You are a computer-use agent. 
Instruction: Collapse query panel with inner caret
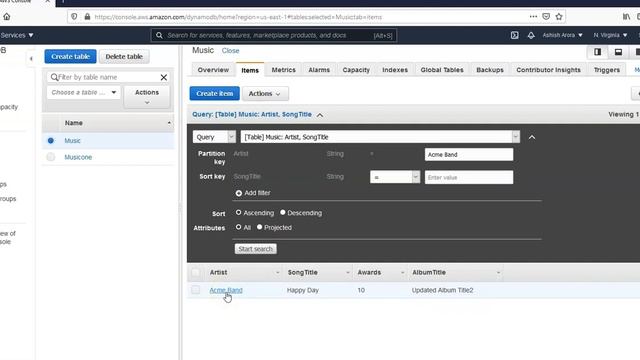coord(532,138)
